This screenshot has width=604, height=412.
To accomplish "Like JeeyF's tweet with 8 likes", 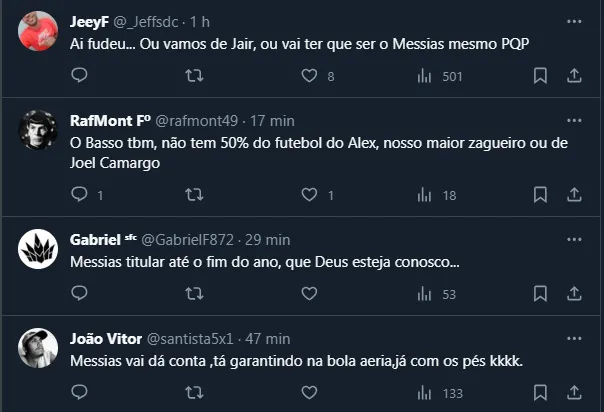I will 310,76.
